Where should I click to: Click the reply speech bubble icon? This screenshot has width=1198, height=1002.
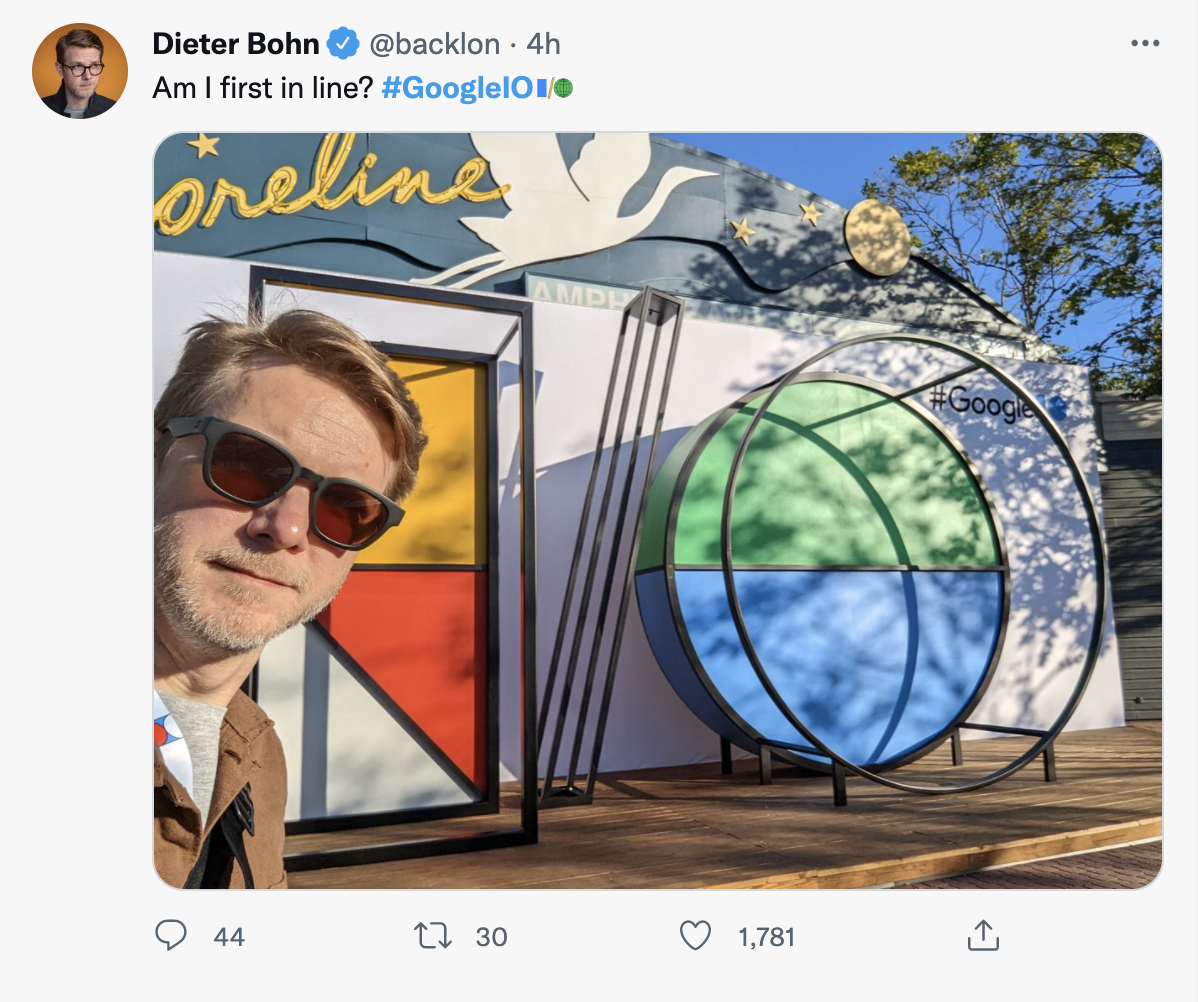pos(171,936)
